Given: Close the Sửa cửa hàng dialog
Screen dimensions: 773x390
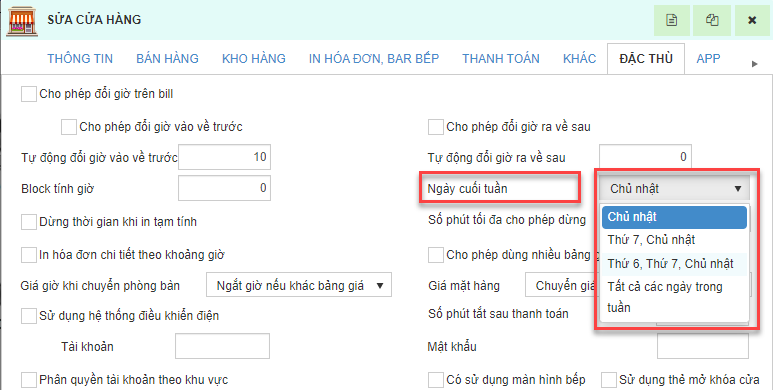Looking at the screenshot, I should [752, 20].
